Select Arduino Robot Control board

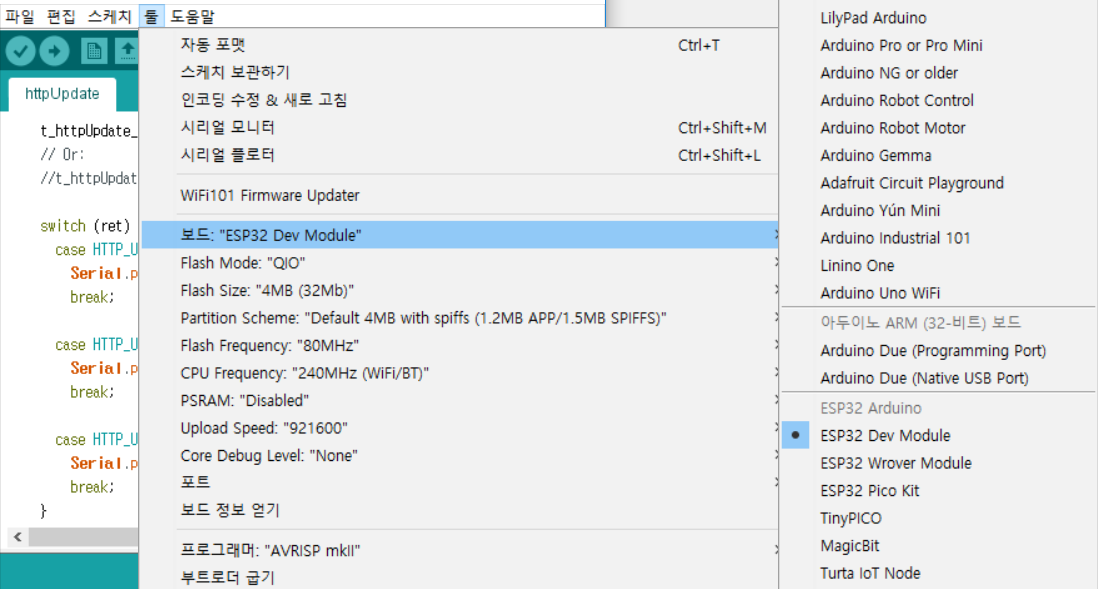point(938,100)
